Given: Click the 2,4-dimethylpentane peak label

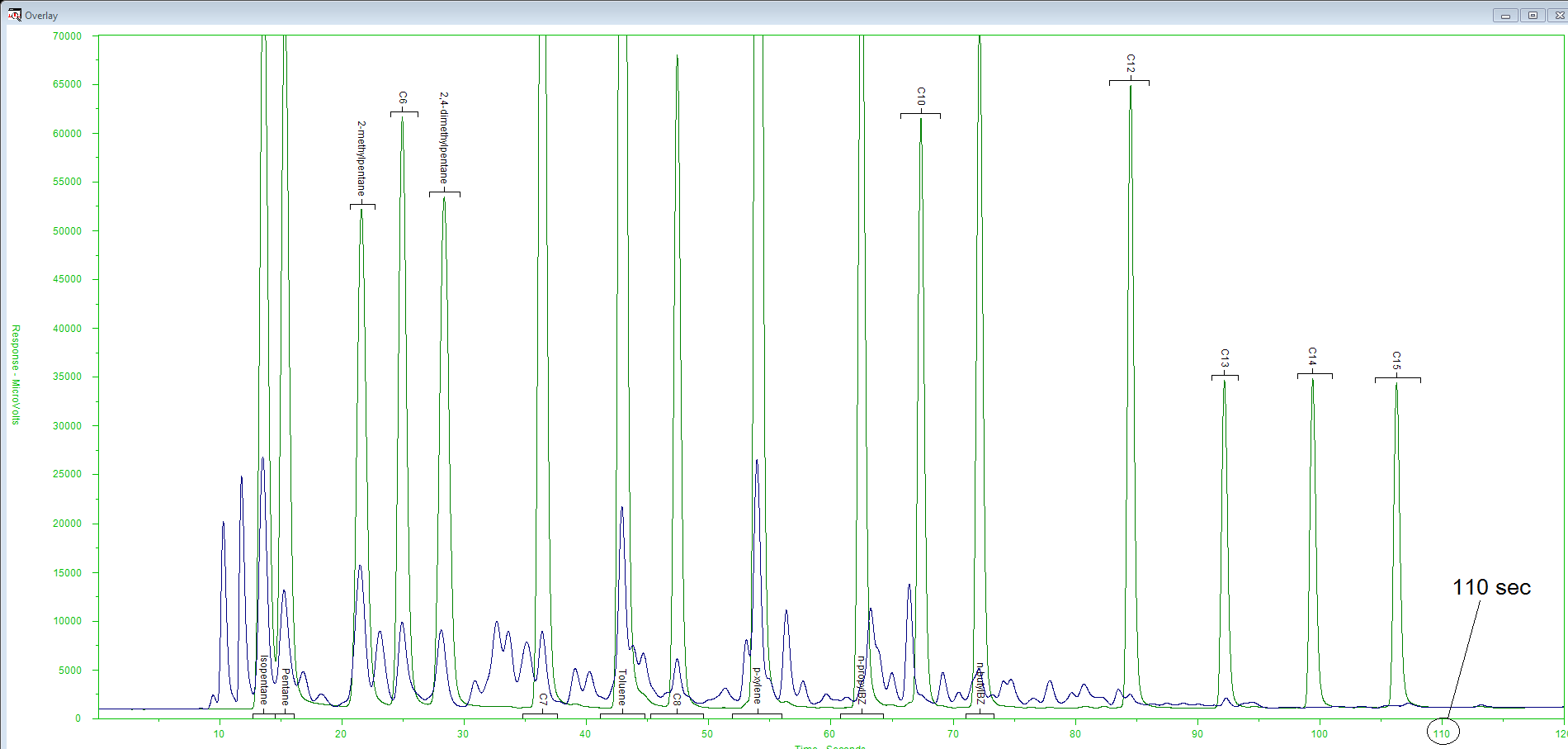Looking at the screenshot, I should pos(444,137).
